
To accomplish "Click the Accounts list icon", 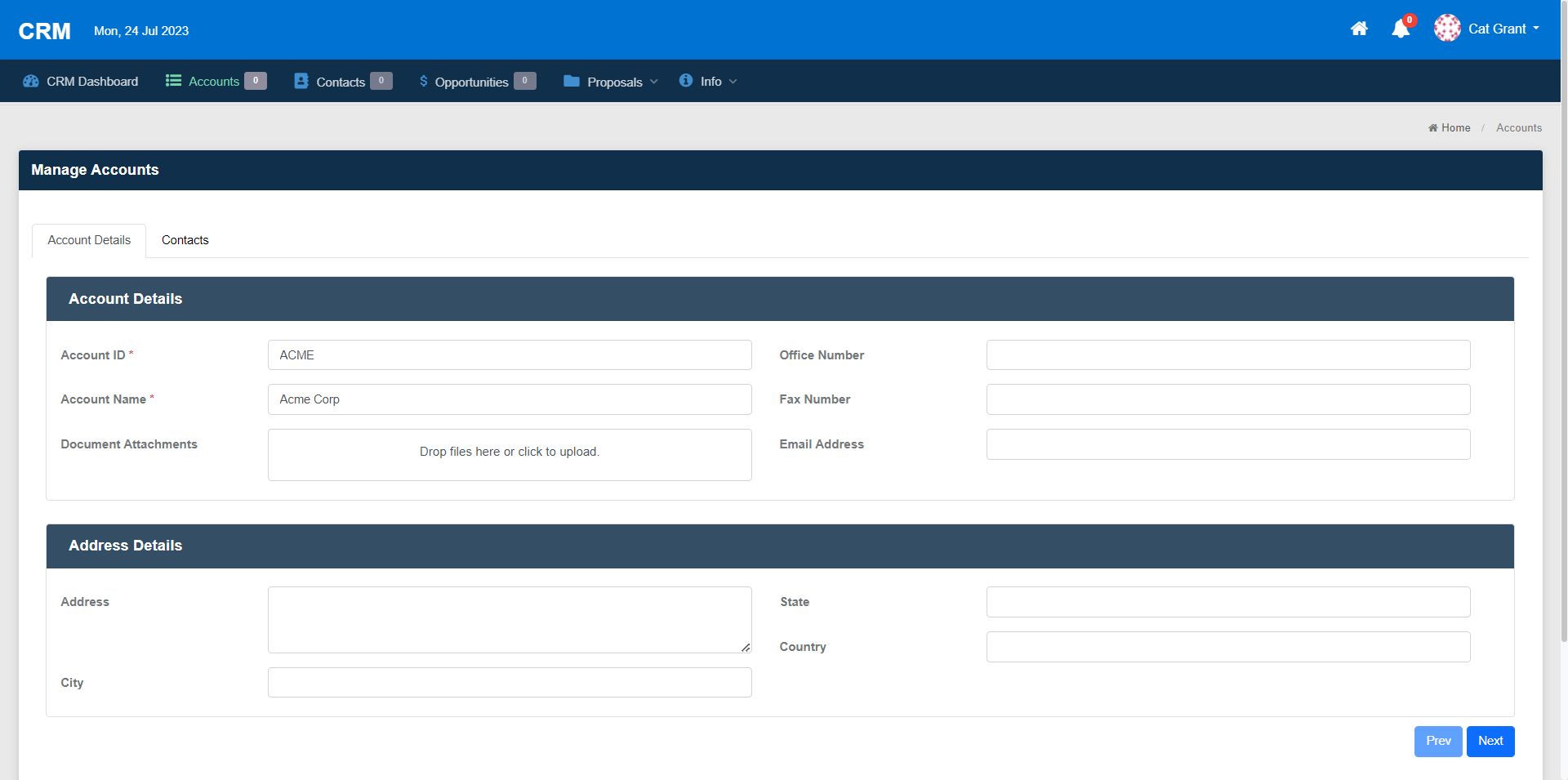I will pyautogui.click(x=173, y=80).
